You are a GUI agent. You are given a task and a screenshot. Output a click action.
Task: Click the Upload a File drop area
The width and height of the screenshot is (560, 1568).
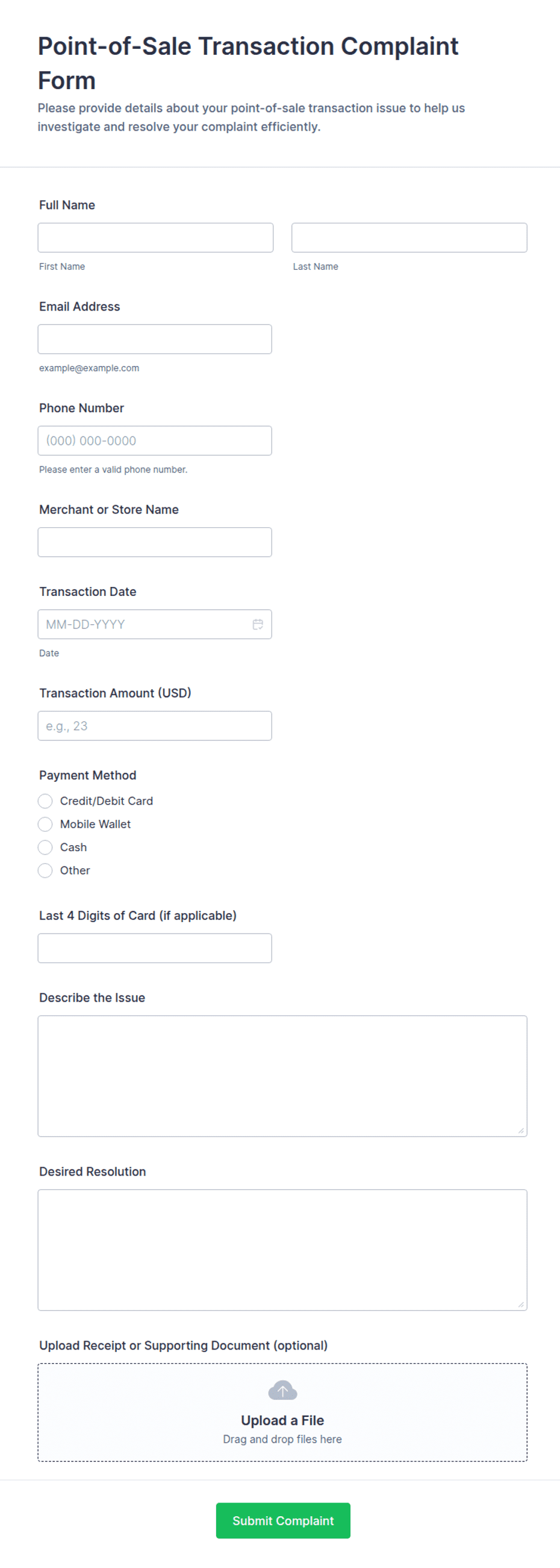pos(282,1412)
